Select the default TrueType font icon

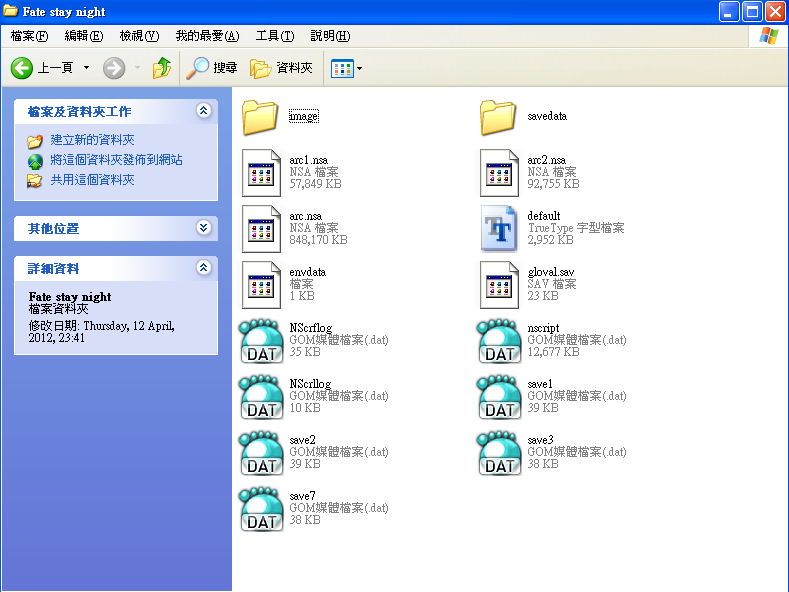499,229
